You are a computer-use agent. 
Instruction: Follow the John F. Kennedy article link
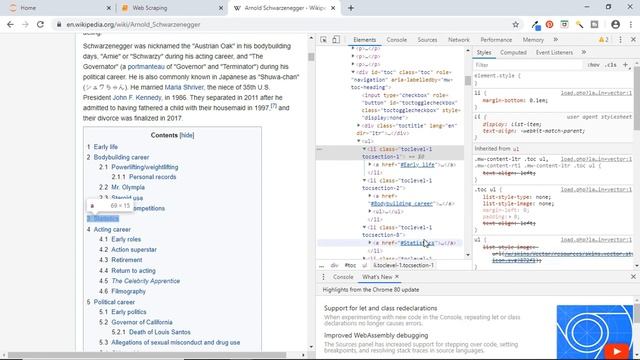(137, 98)
